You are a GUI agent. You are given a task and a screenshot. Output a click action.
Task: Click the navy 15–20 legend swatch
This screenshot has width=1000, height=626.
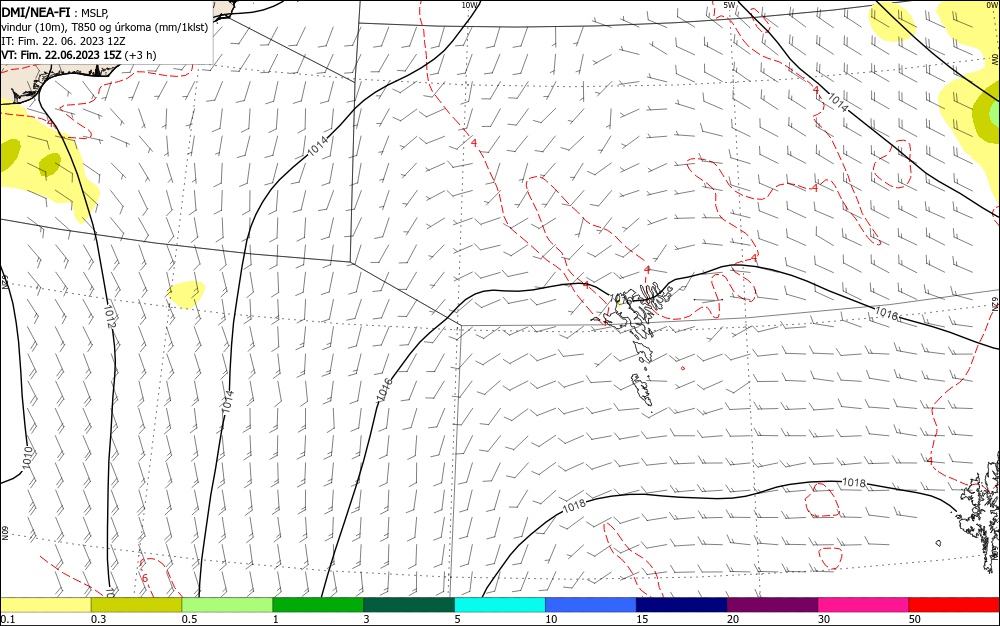pos(682,605)
